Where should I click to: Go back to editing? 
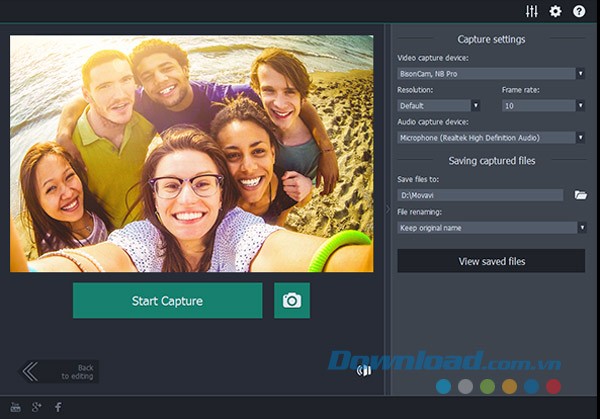[60, 372]
